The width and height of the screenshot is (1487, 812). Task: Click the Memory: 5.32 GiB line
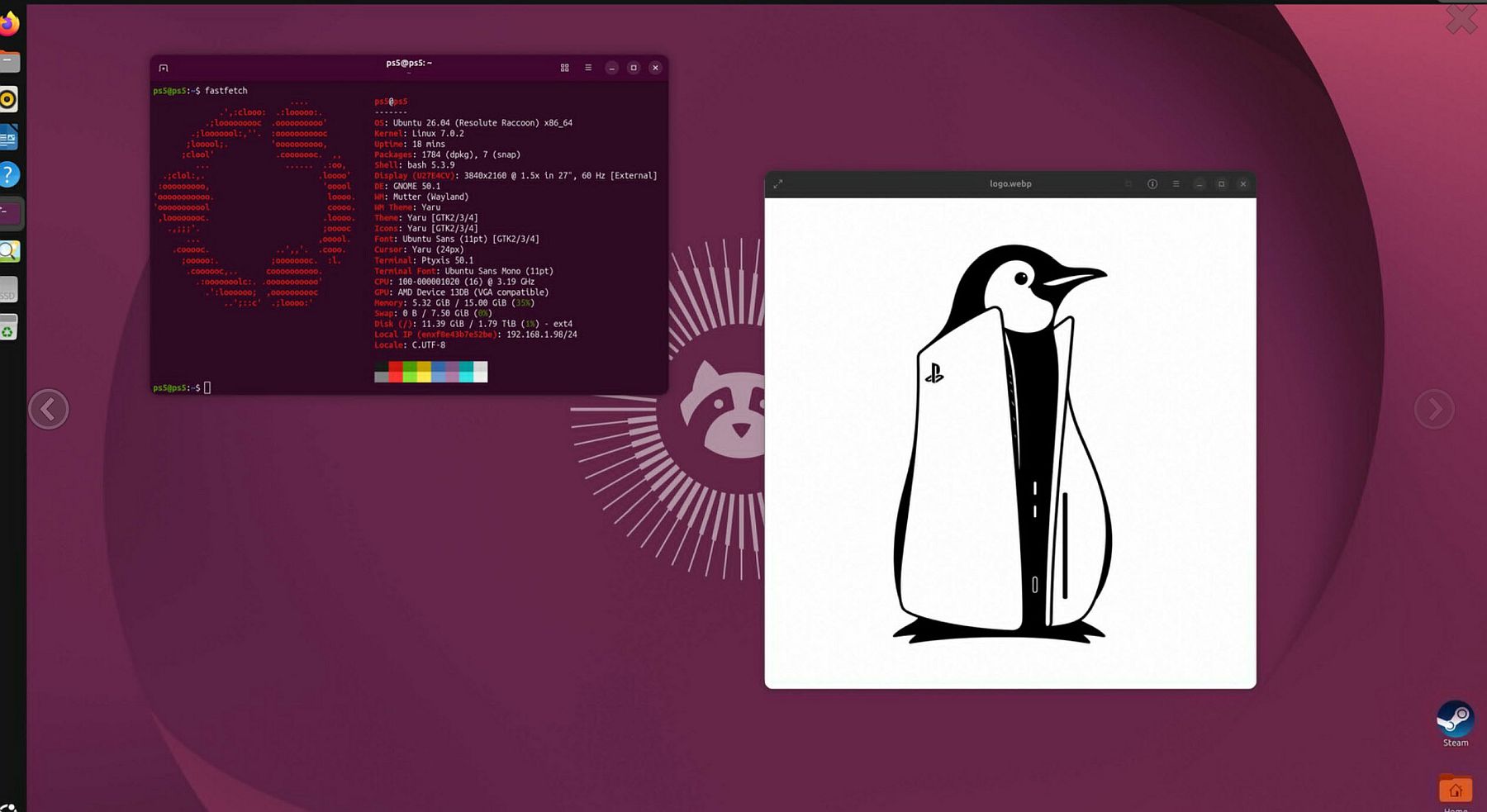pyautogui.click(x=454, y=303)
